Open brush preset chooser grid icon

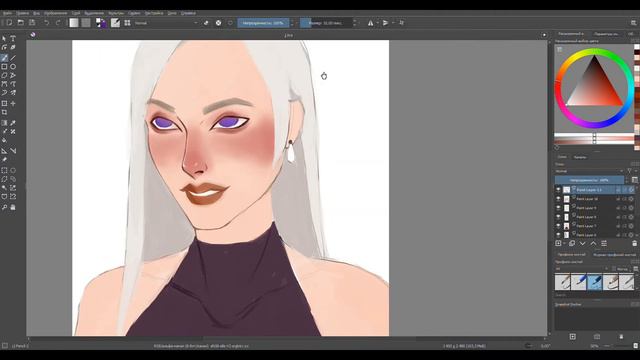[127, 23]
